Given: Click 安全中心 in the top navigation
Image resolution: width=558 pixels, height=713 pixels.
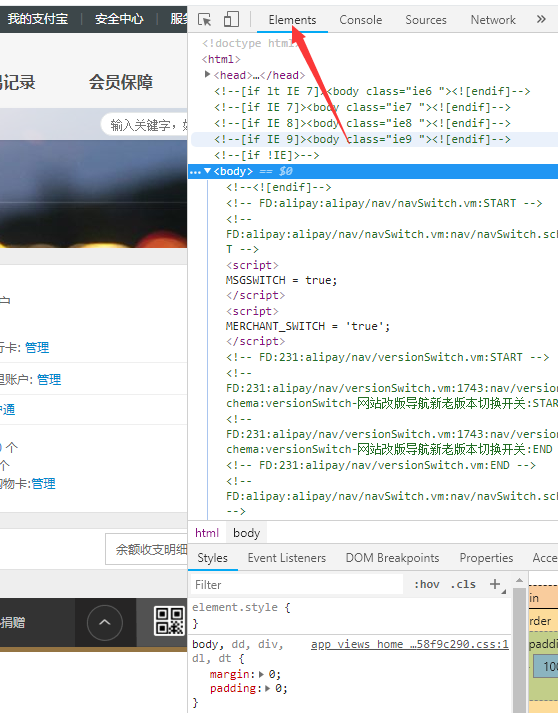Looking at the screenshot, I should pyautogui.click(x=119, y=19).
